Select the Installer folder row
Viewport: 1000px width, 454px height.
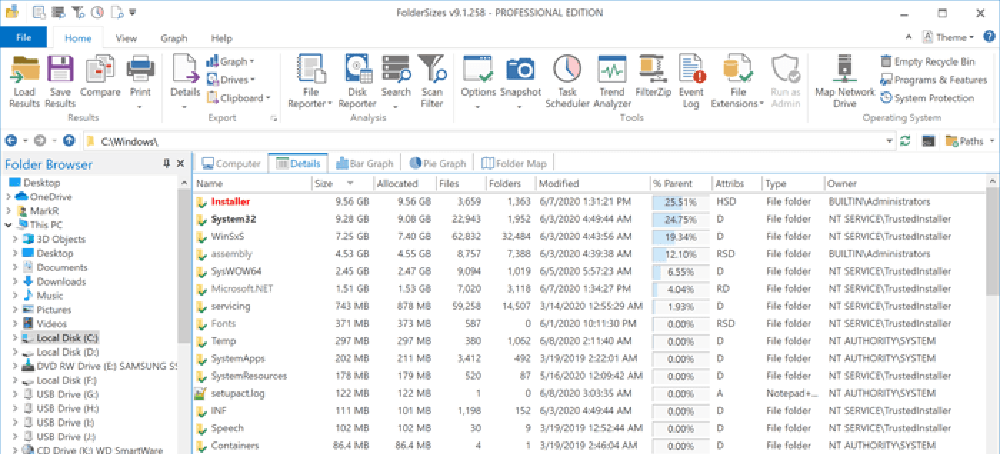[591, 202]
